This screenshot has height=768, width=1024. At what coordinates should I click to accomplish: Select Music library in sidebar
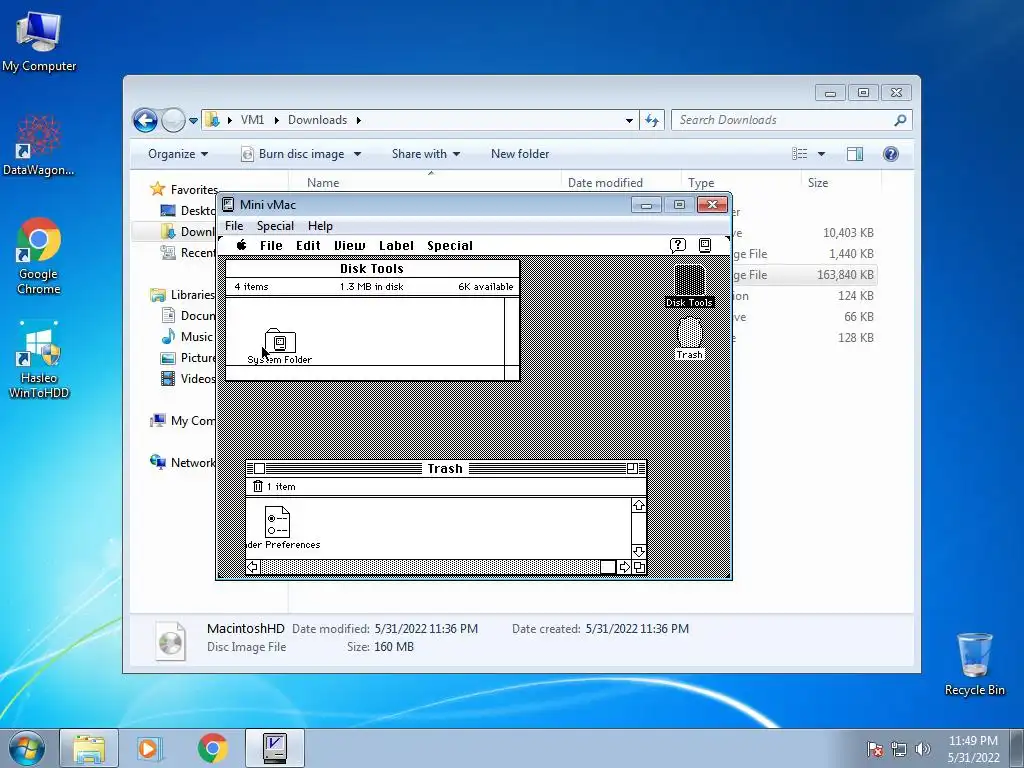point(197,337)
